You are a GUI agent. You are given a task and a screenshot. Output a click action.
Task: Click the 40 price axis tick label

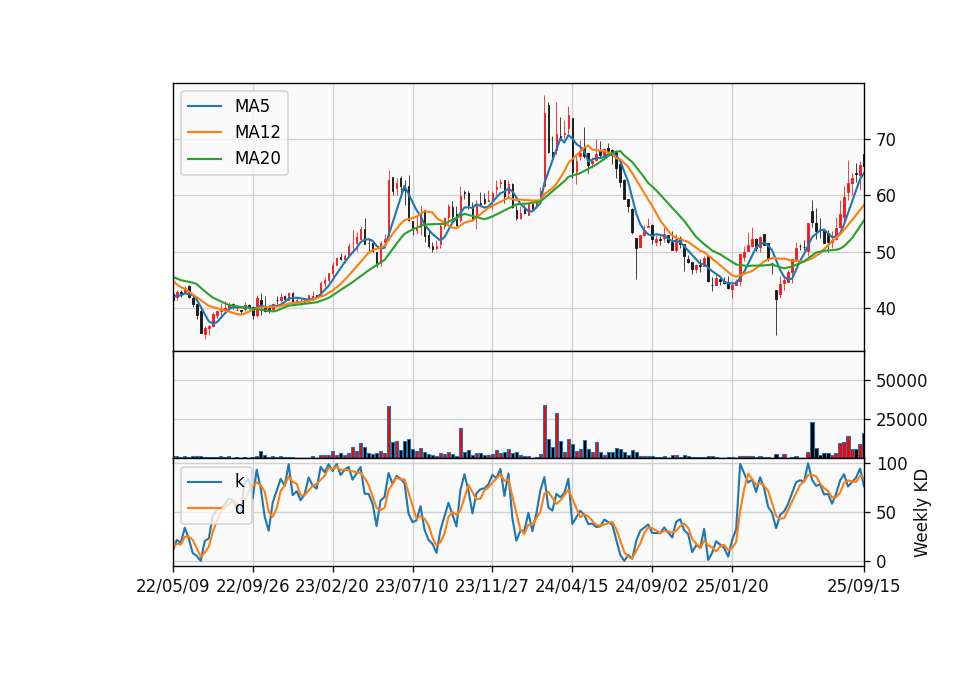[x=886, y=309]
